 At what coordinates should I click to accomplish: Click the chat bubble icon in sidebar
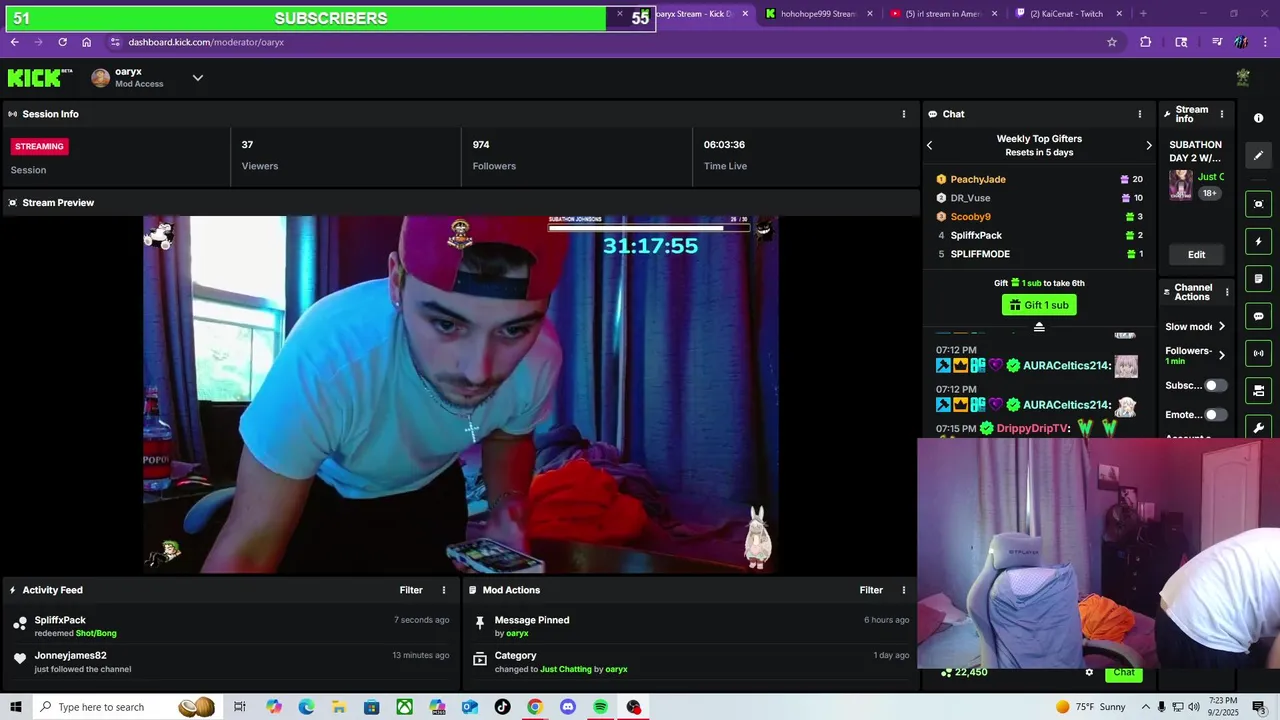coord(1258,316)
